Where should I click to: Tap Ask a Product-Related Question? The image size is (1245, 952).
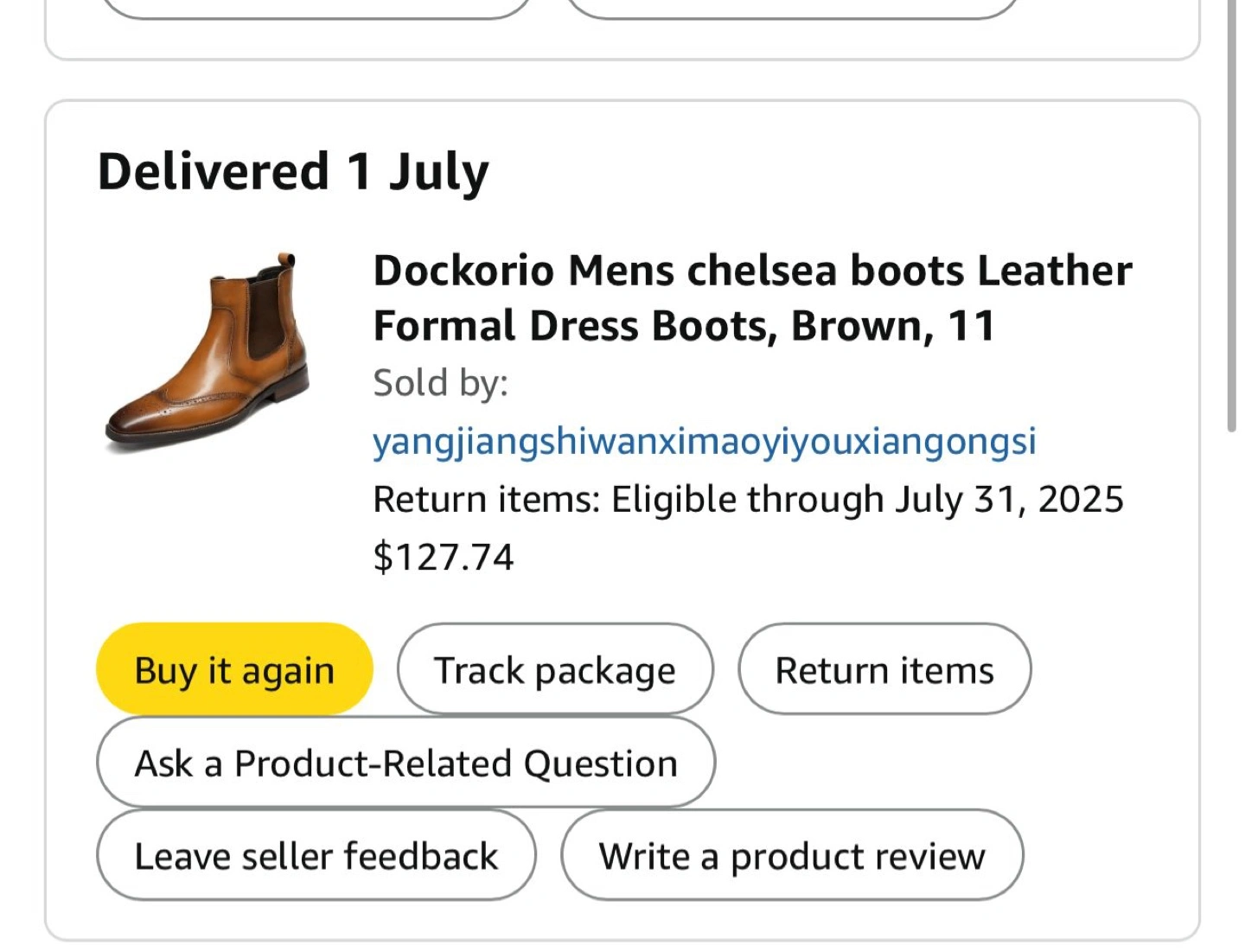[405, 763]
